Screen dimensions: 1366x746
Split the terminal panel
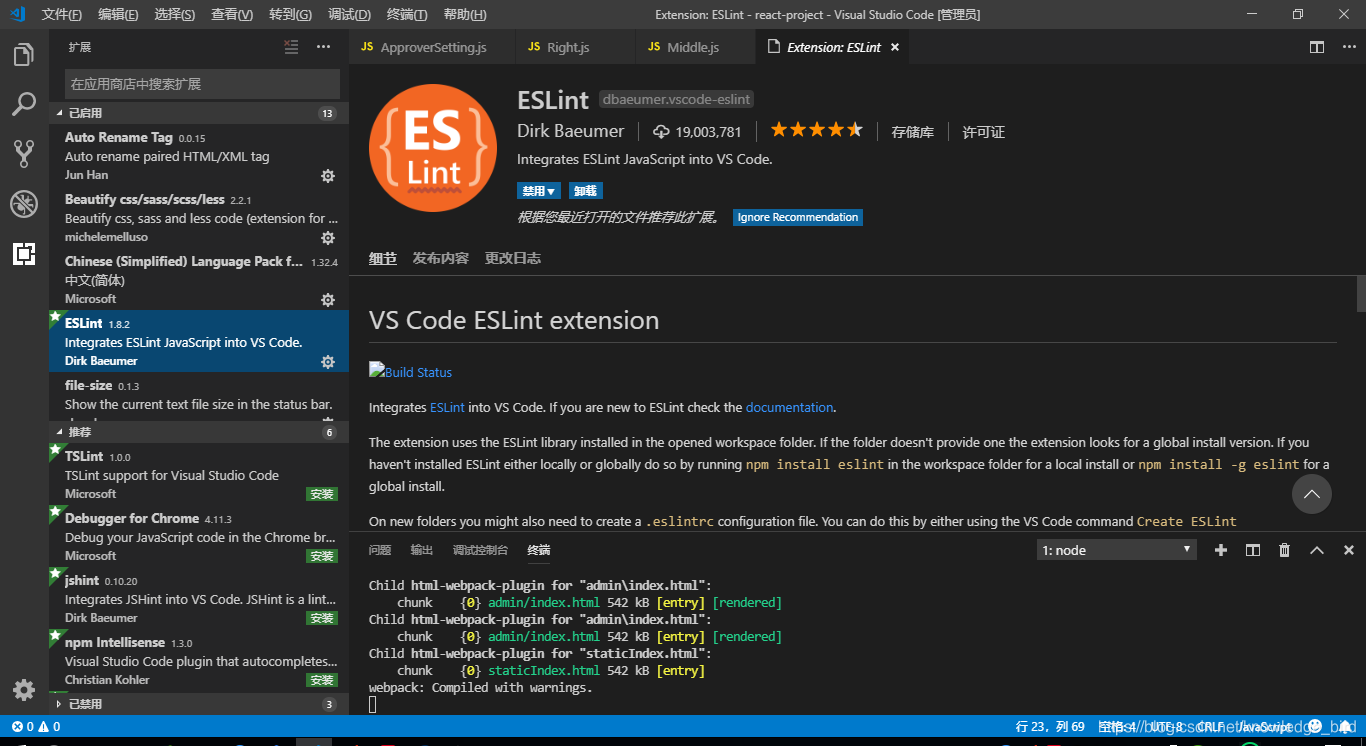click(1253, 550)
